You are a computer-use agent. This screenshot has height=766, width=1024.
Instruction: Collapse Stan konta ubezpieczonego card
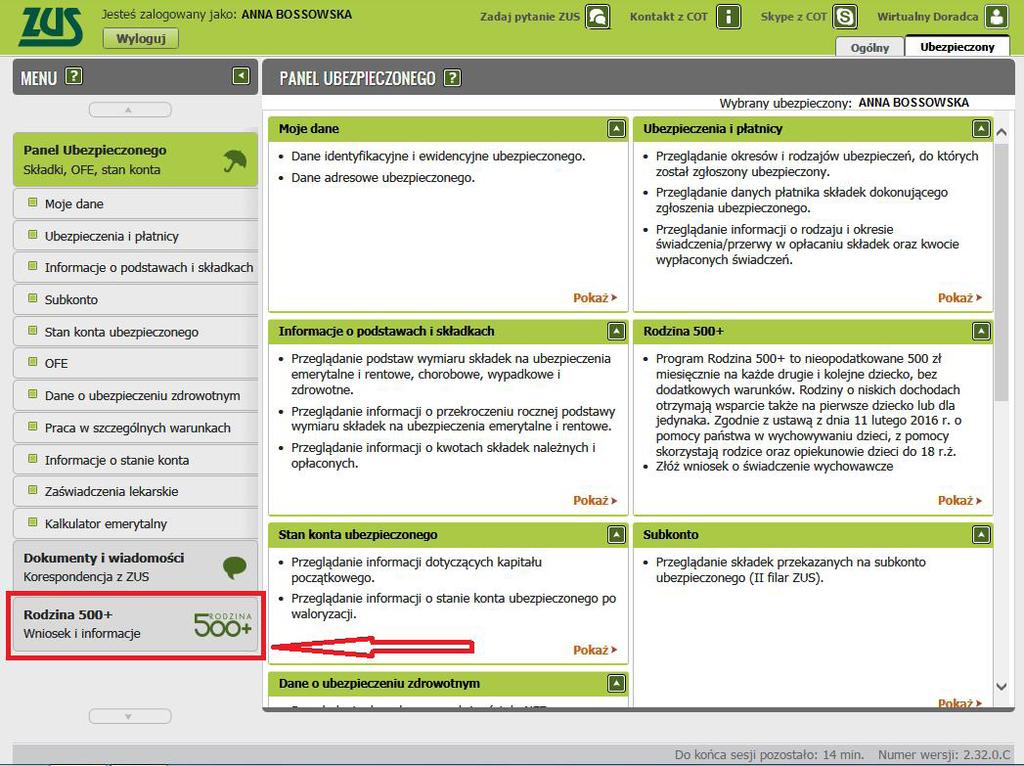click(616, 535)
